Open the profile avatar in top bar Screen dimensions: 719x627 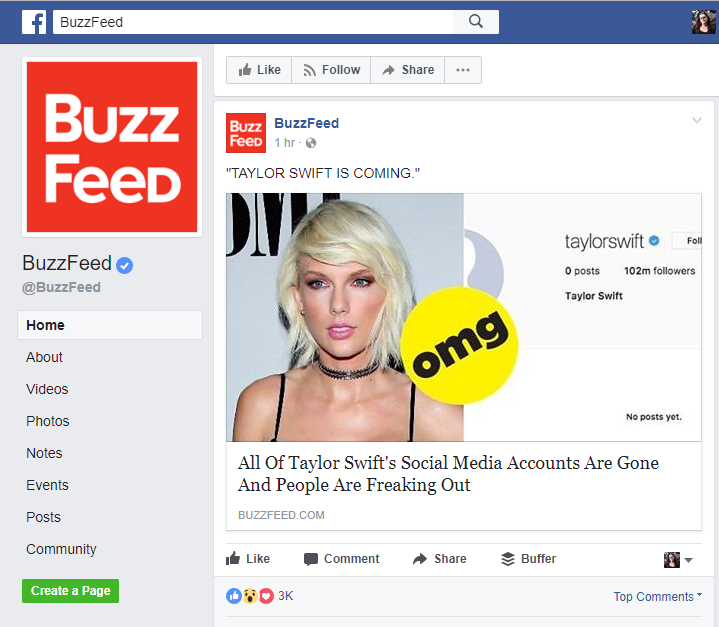703,22
